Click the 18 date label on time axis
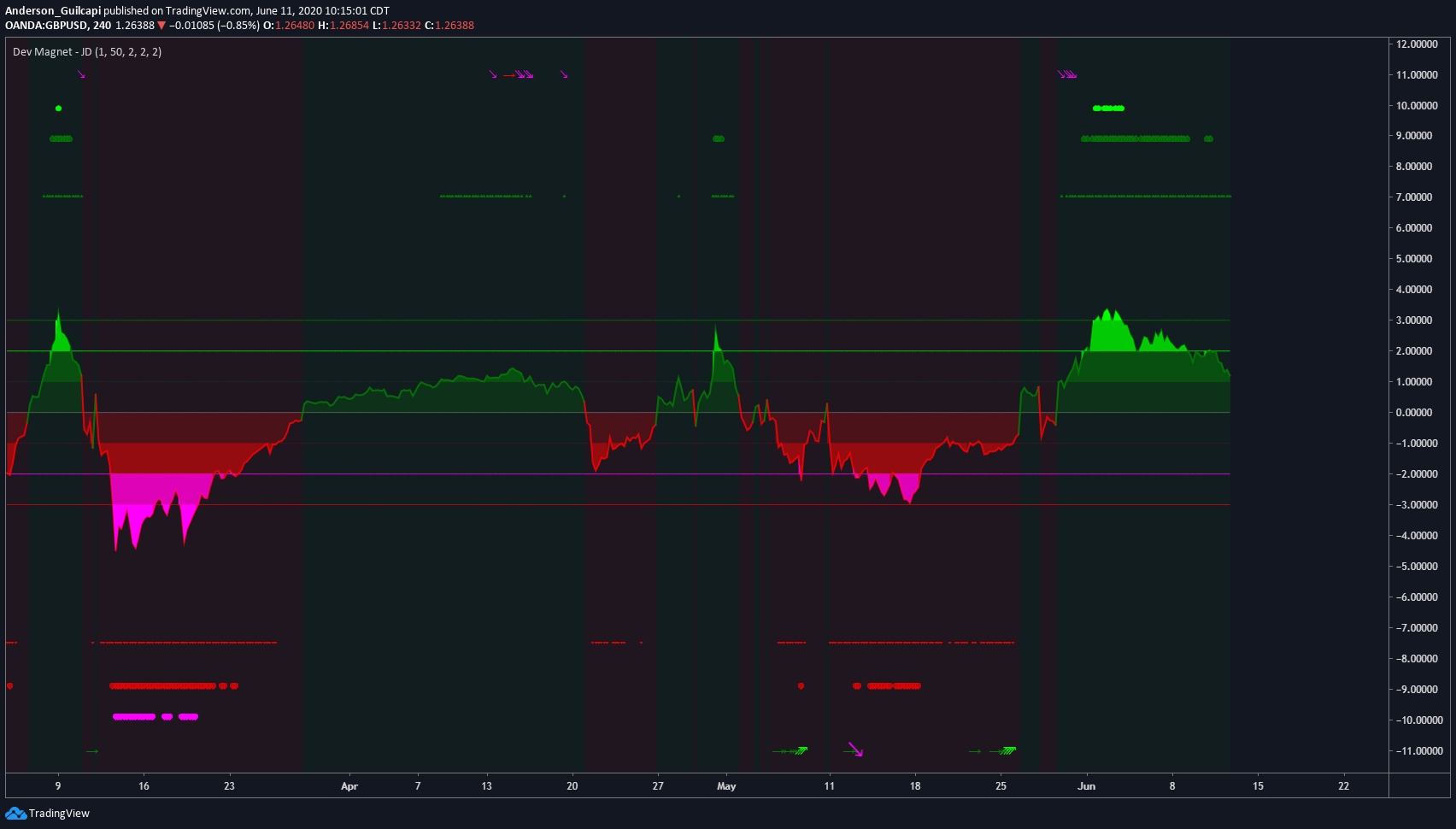1456x829 pixels. click(x=915, y=786)
